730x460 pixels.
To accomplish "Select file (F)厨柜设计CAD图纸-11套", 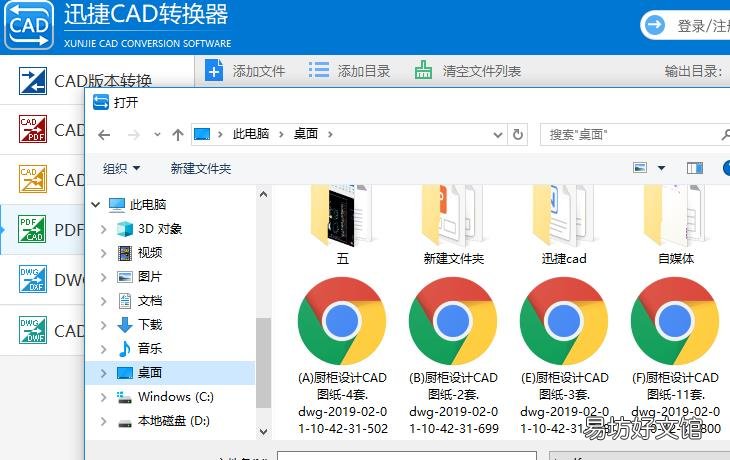I will [x=676, y=357].
